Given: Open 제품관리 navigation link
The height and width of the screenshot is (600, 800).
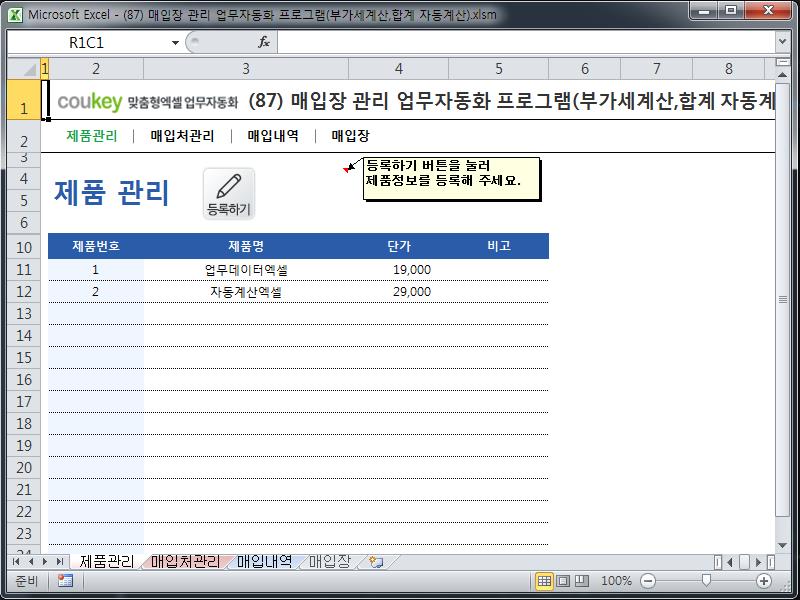Looking at the screenshot, I should pos(92,136).
